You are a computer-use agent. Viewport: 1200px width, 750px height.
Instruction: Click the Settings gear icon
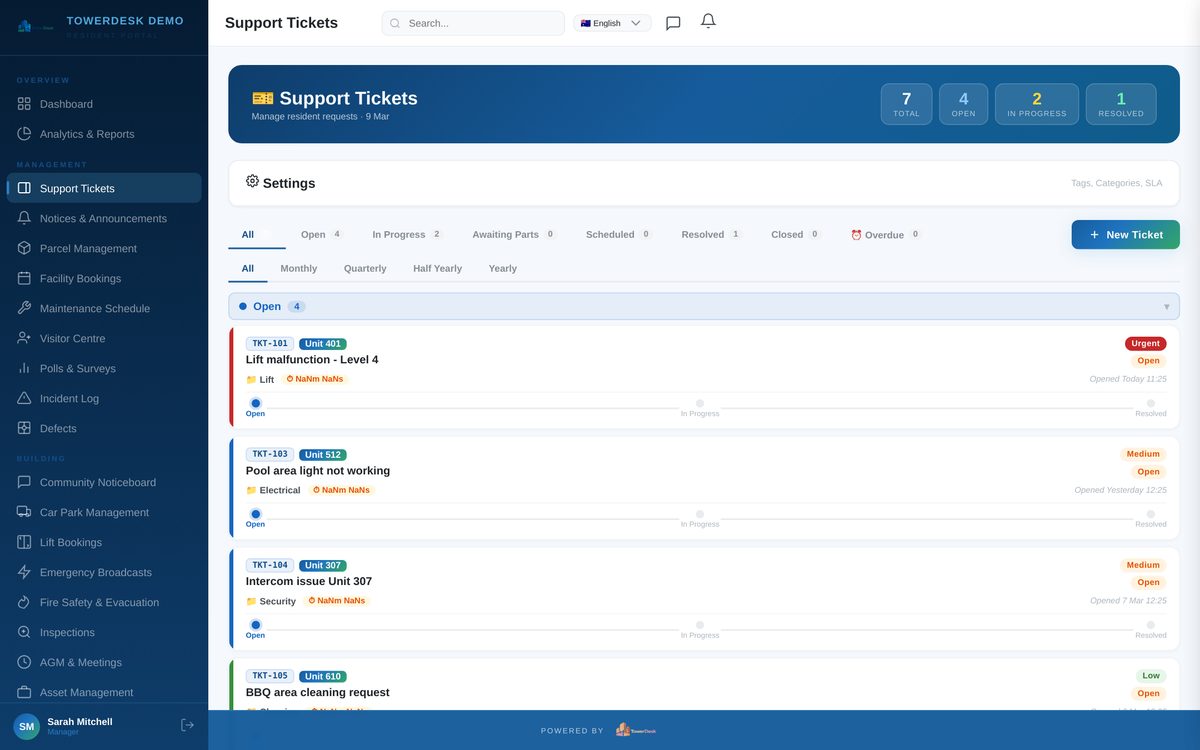[x=252, y=181]
